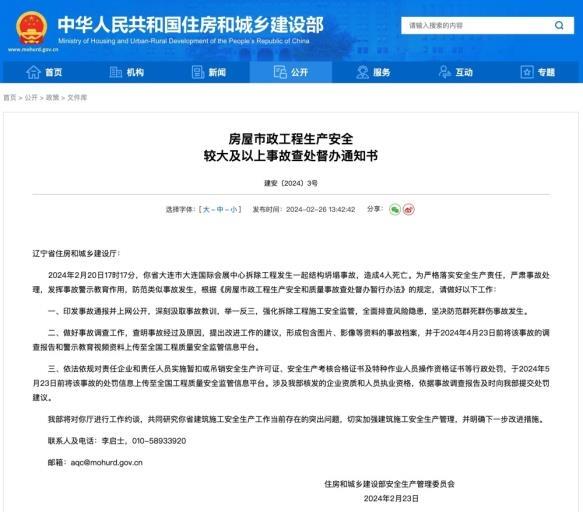The image size is (583, 512).
Task: Click the building icon beside 机构
Action: [x=116, y=72]
